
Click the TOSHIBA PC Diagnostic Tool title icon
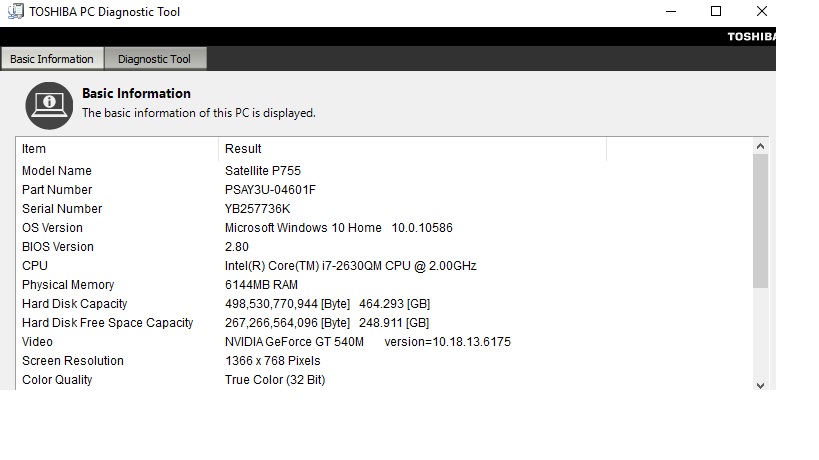pos(16,11)
